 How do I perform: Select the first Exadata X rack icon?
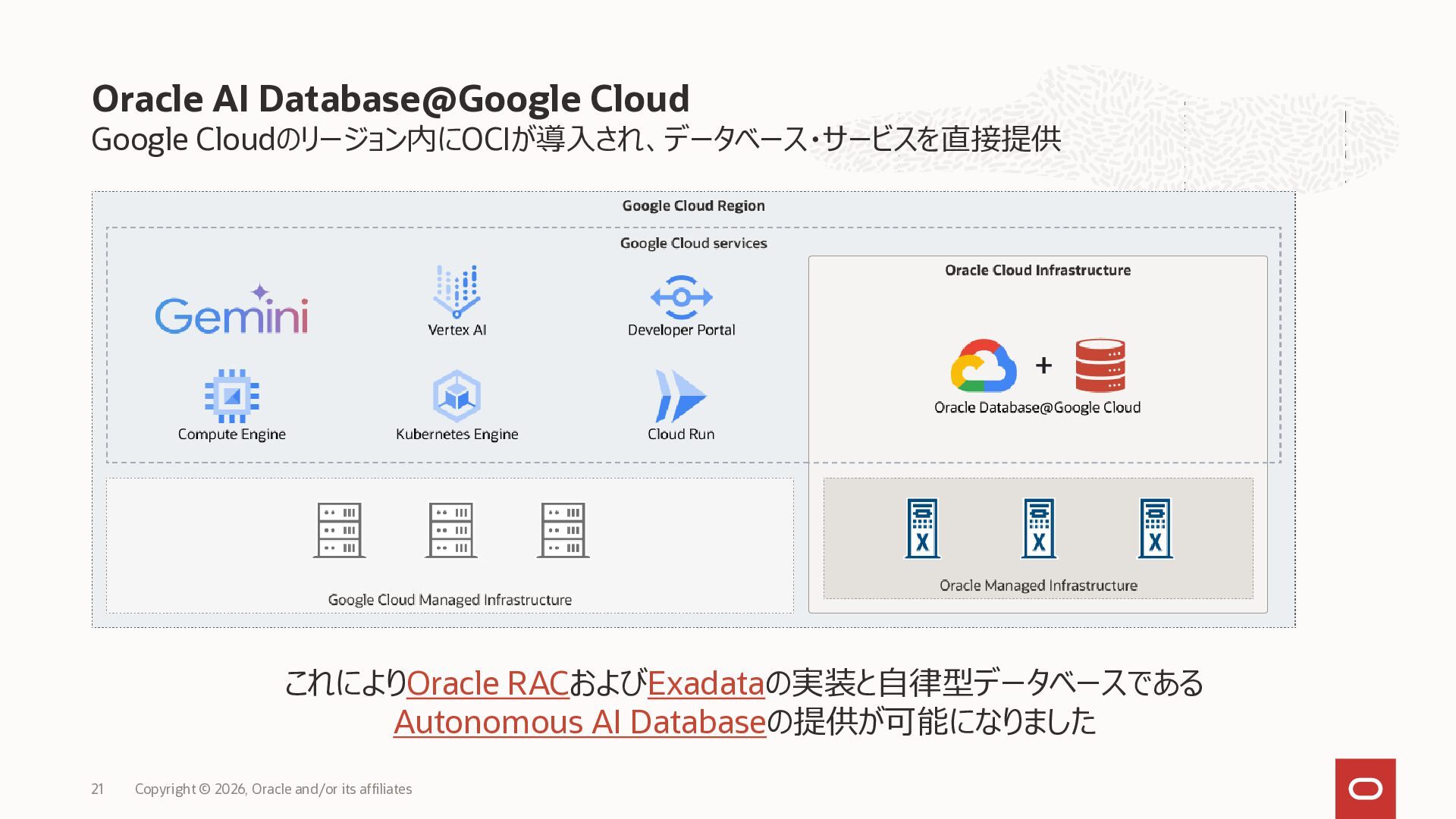(923, 529)
